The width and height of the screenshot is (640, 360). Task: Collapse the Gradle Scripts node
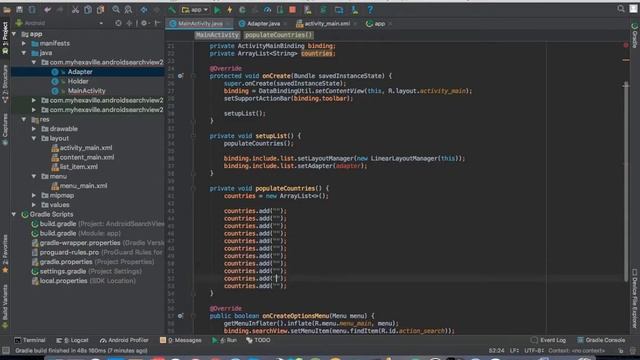14,214
